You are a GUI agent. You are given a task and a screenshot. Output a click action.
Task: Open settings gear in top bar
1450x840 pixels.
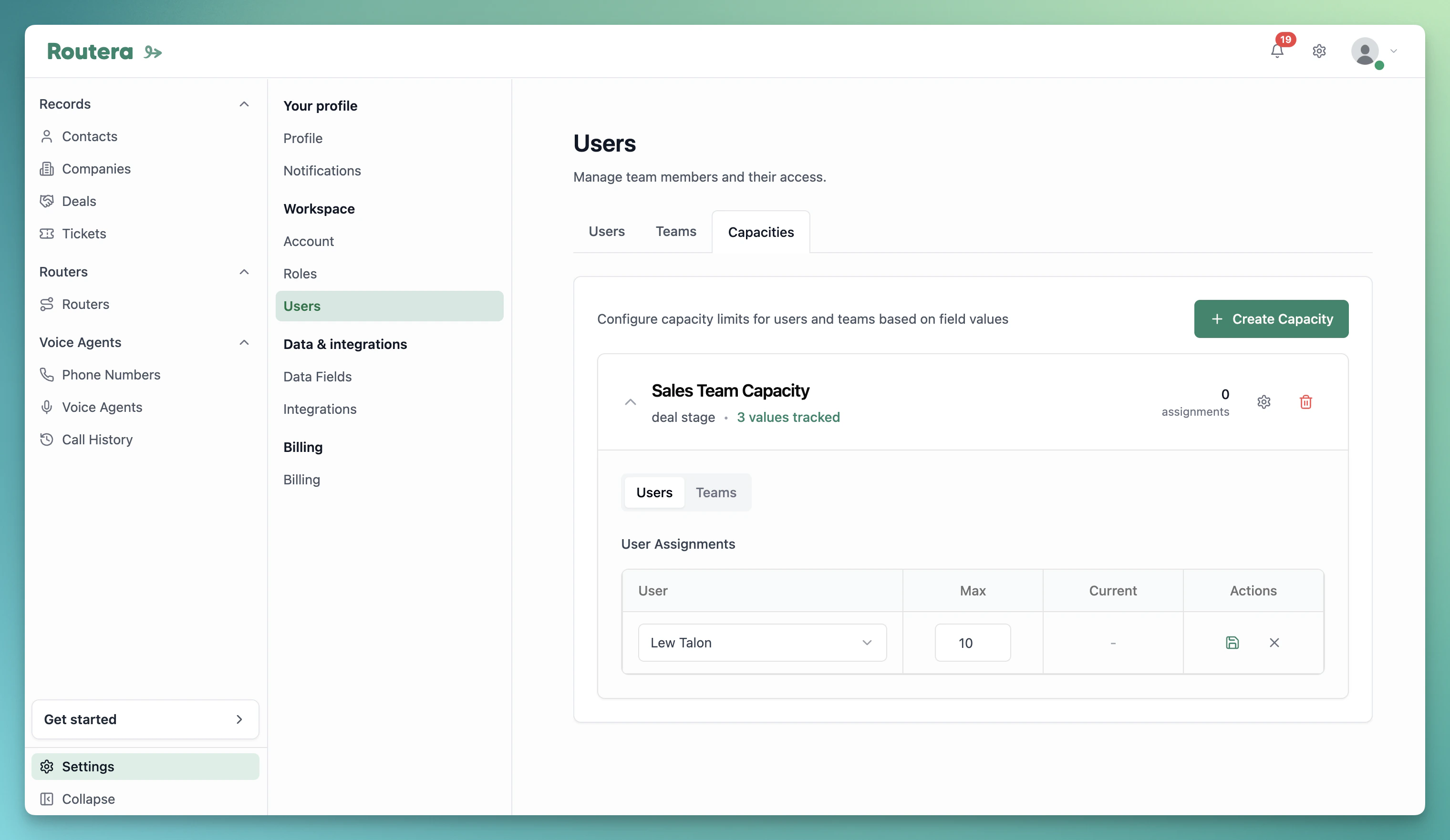coord(1319,51)
